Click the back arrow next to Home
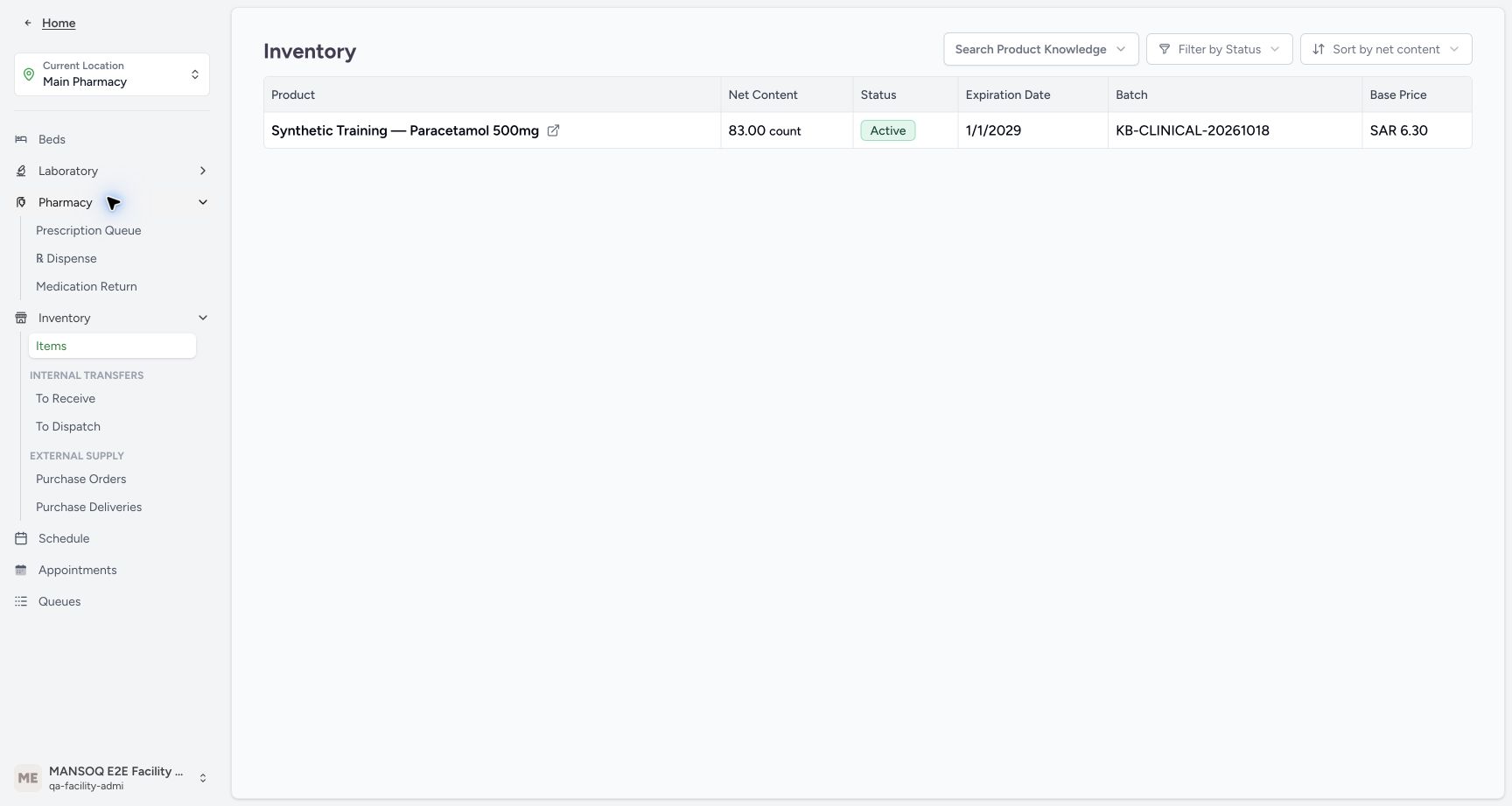The image size is (1512, 806). [x=28, y=23]
